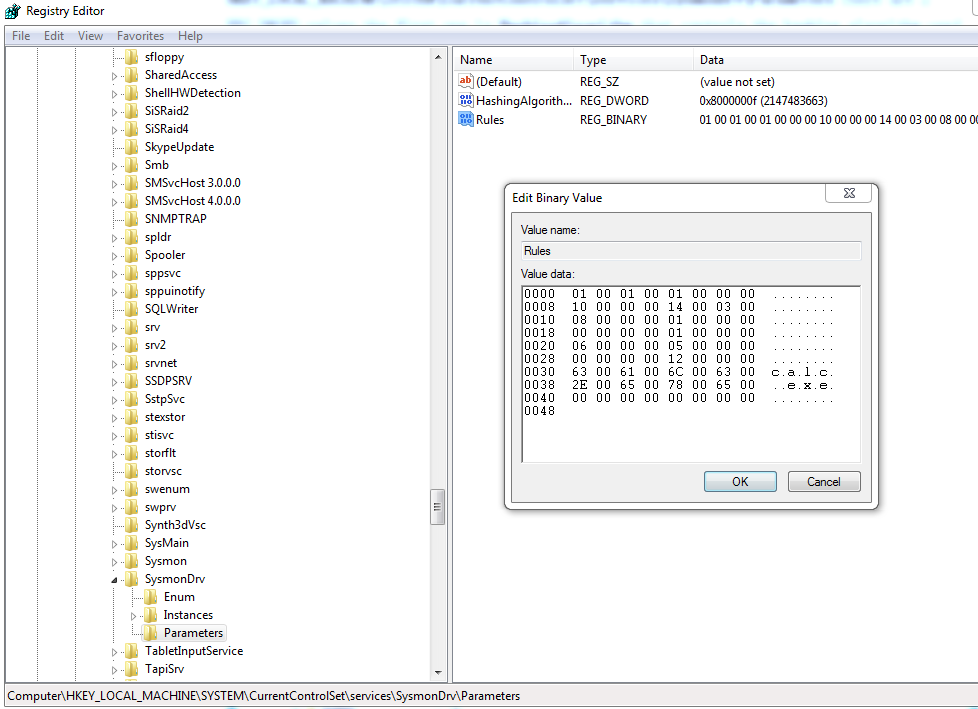Image resolution: width=978 pixels, height=709 pixels.
Task: Click the spldr folder icon
Action: click(132, 237)
